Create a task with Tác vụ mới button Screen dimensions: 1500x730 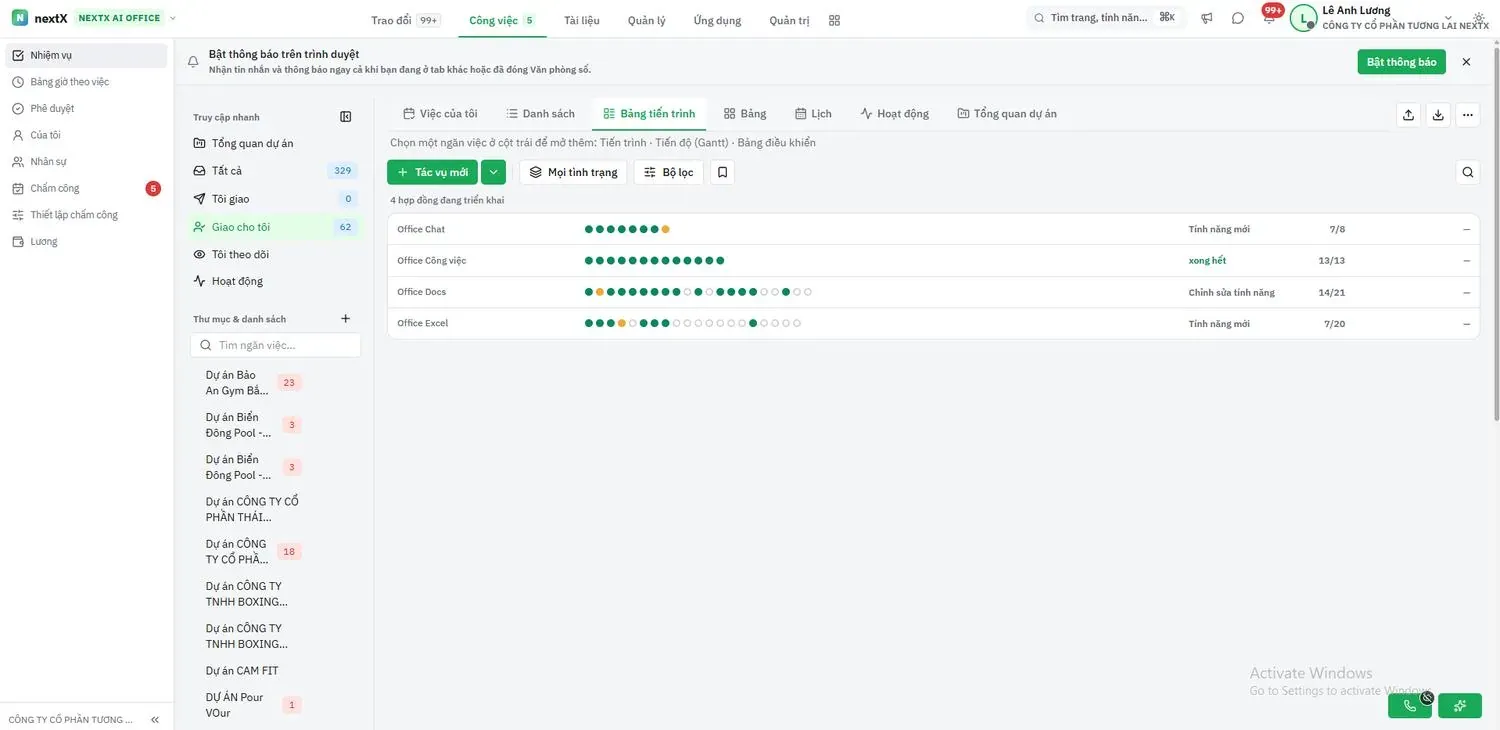(x=432, y=172)
